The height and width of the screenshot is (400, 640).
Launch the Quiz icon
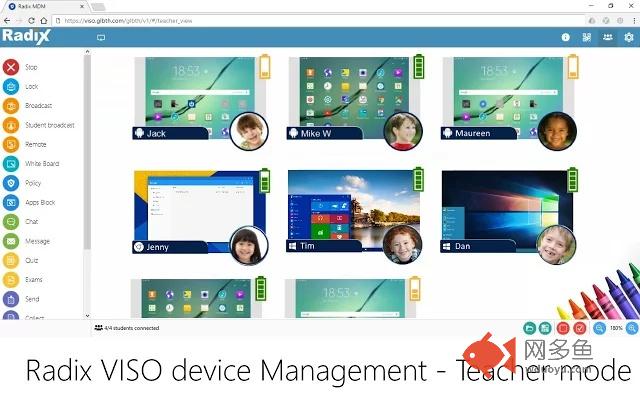pyautogui.click(x=11, y=260)
